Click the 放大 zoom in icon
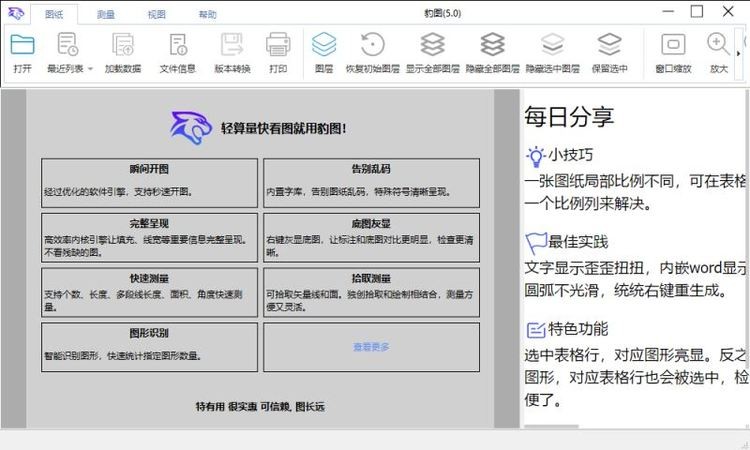The image size is (750, 450). [718, 44]
